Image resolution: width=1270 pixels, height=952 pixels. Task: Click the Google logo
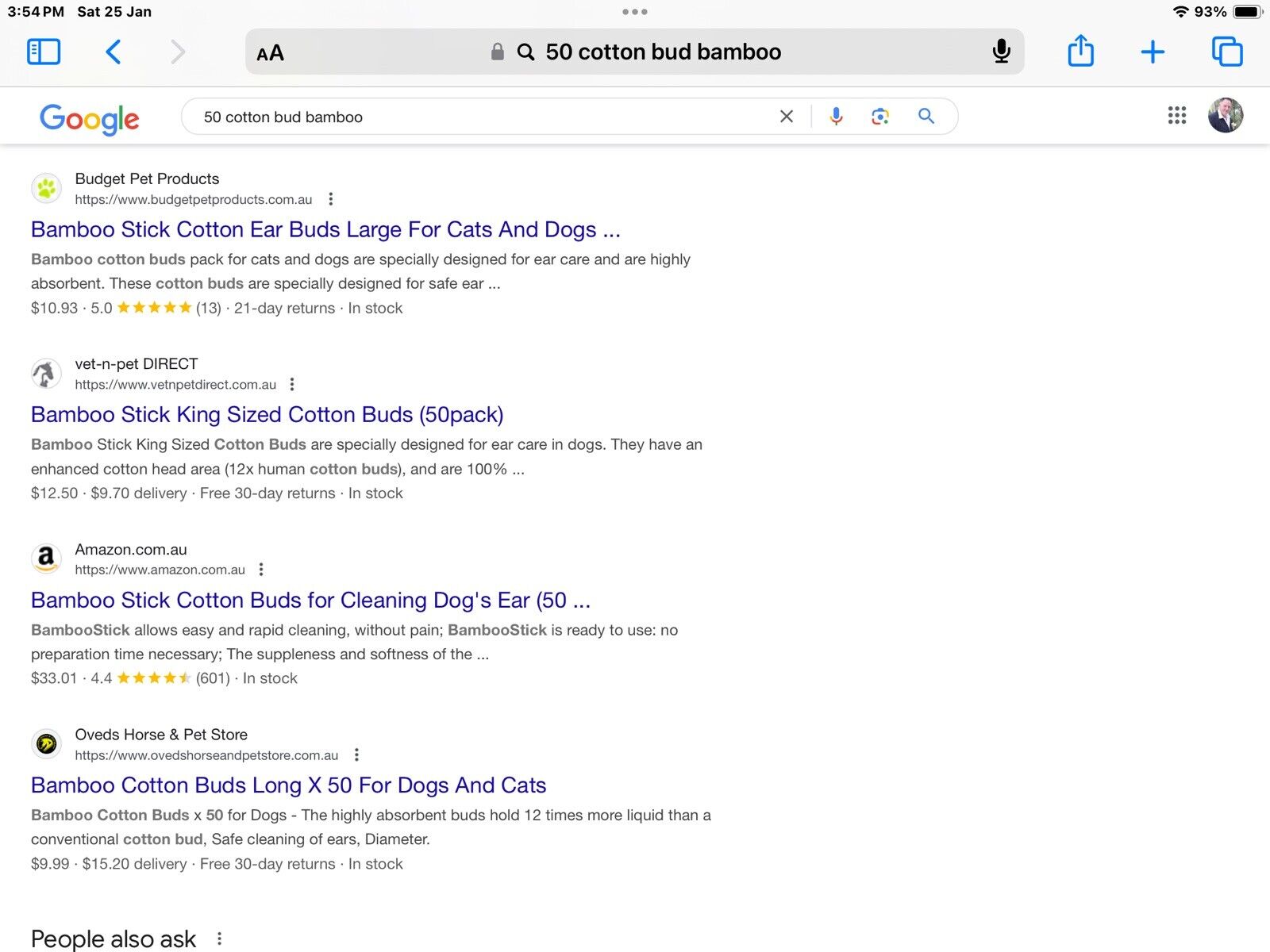point(90,119)
